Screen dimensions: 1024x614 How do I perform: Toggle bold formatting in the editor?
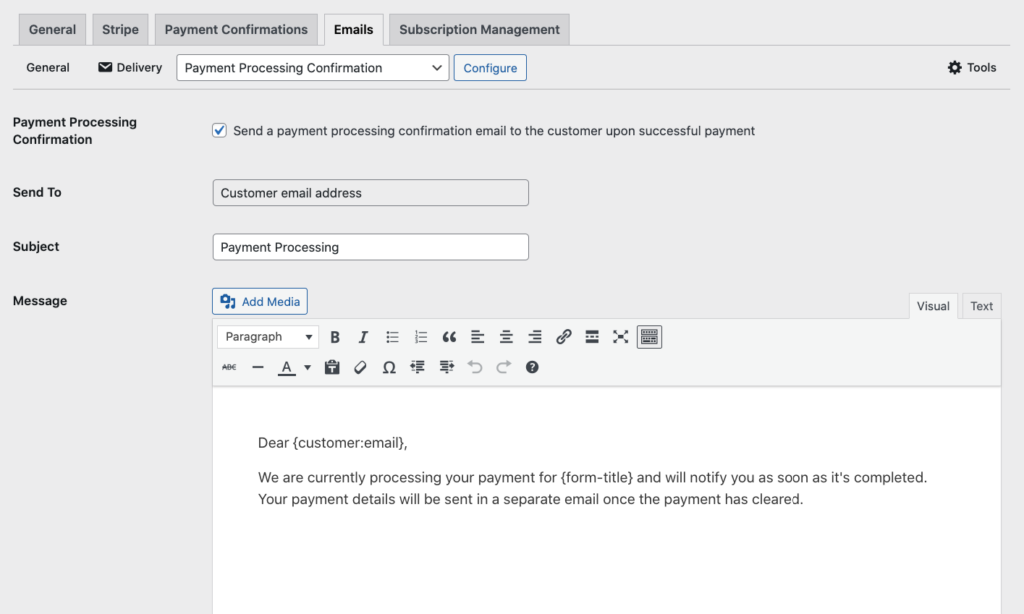[335, 337]
